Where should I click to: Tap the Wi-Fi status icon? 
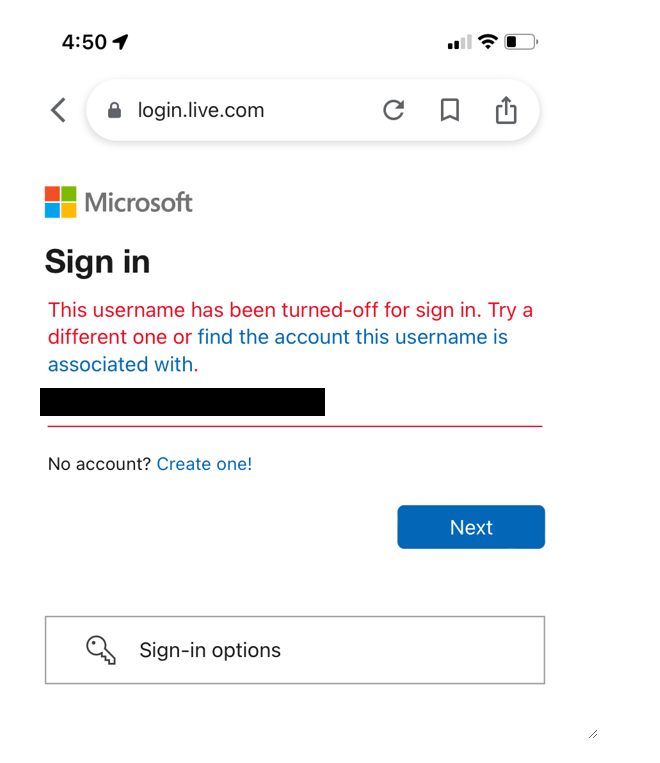488,41
